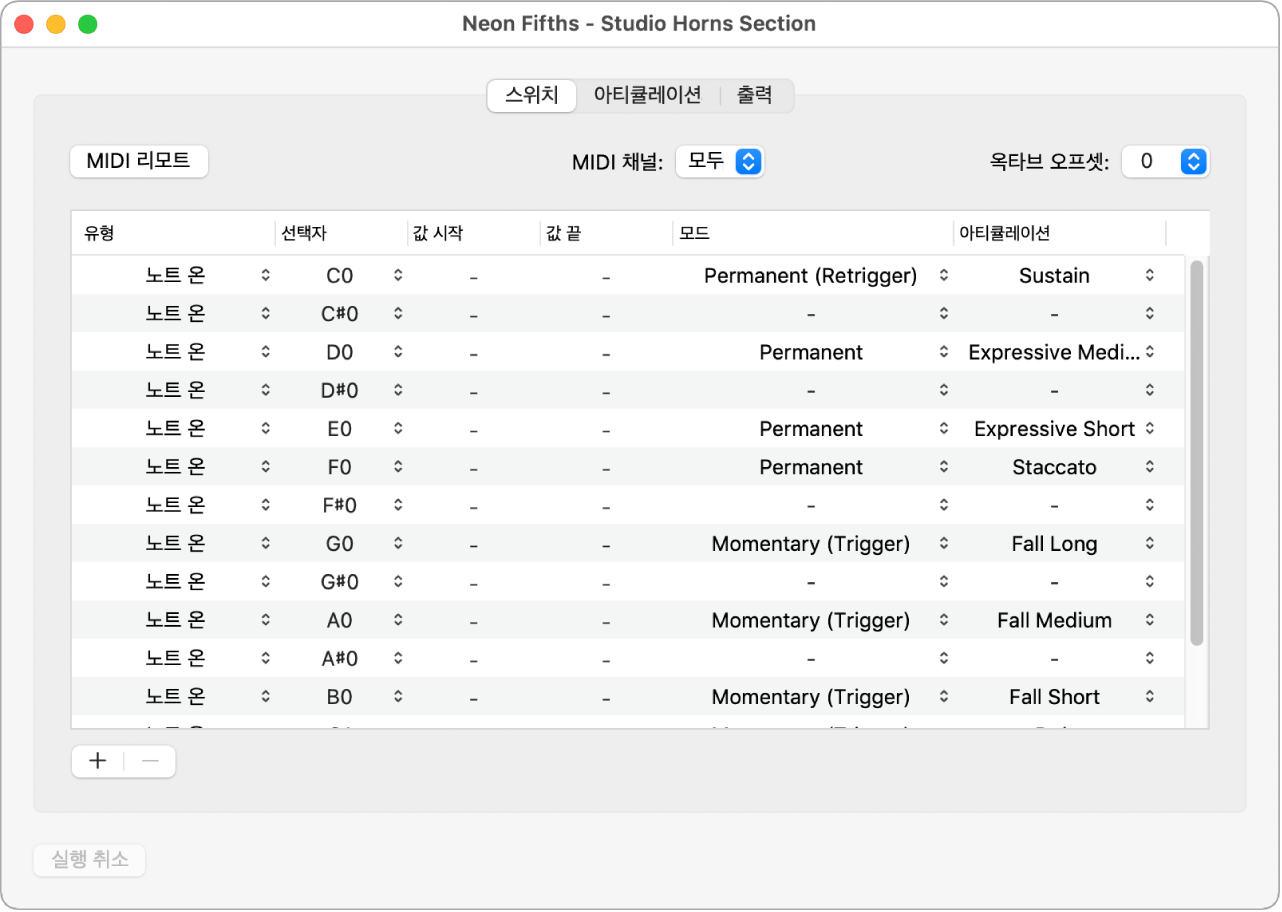Screen dimensions: 1282x912
Task: Click the 값 끝 cell in the B0 row
Action: (606, 697)
